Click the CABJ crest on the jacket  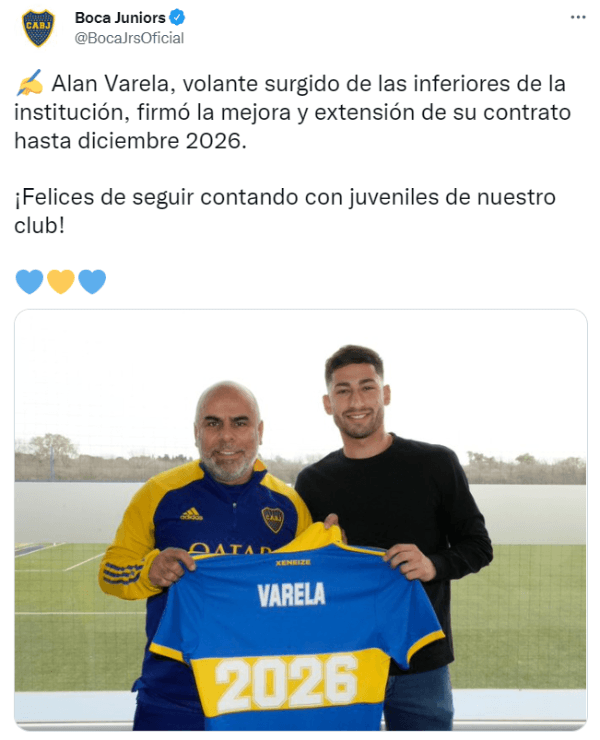tap(272, 520)
